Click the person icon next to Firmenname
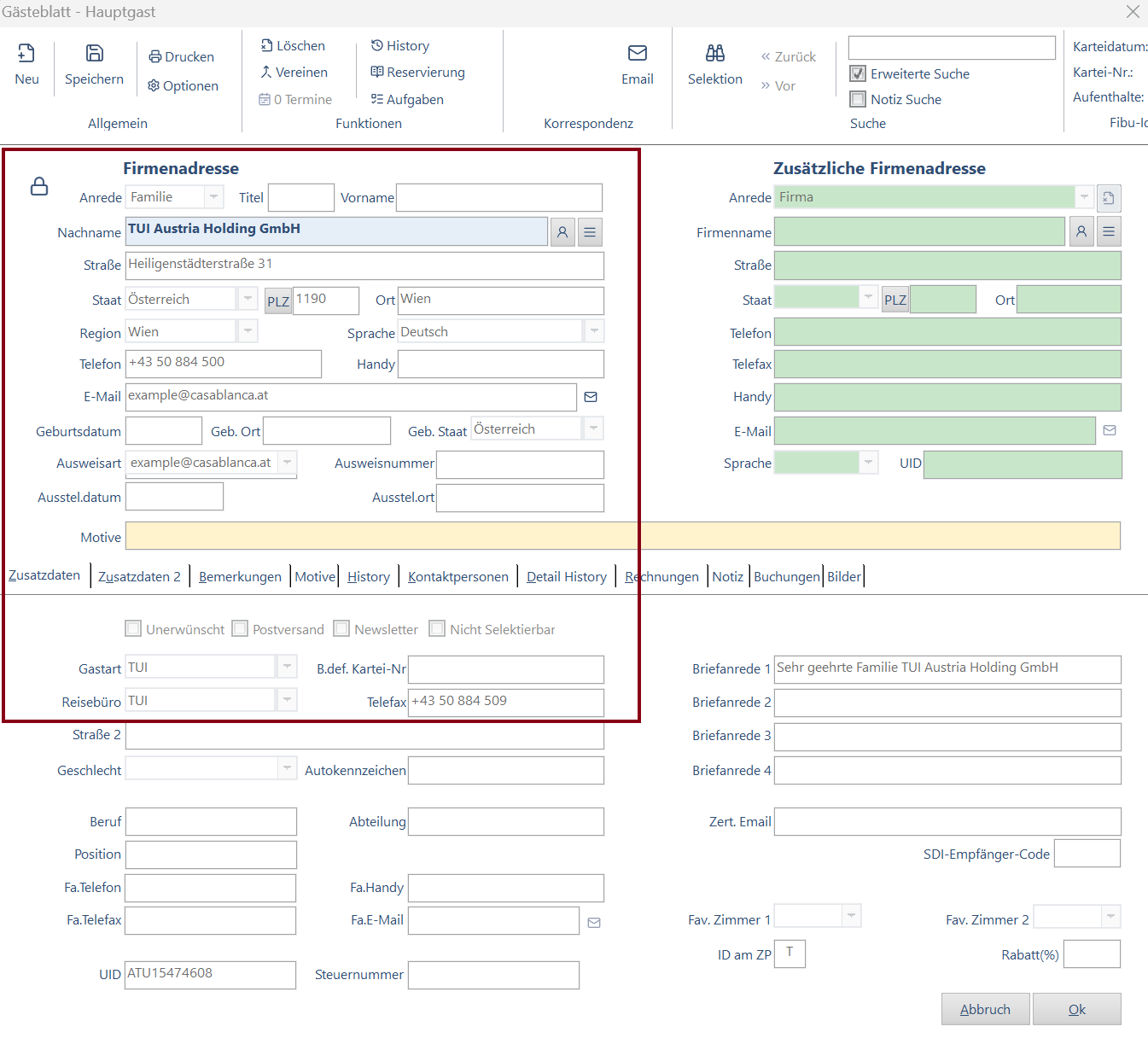Screen dimensions: 1148x1044 tap(1081, 231)
